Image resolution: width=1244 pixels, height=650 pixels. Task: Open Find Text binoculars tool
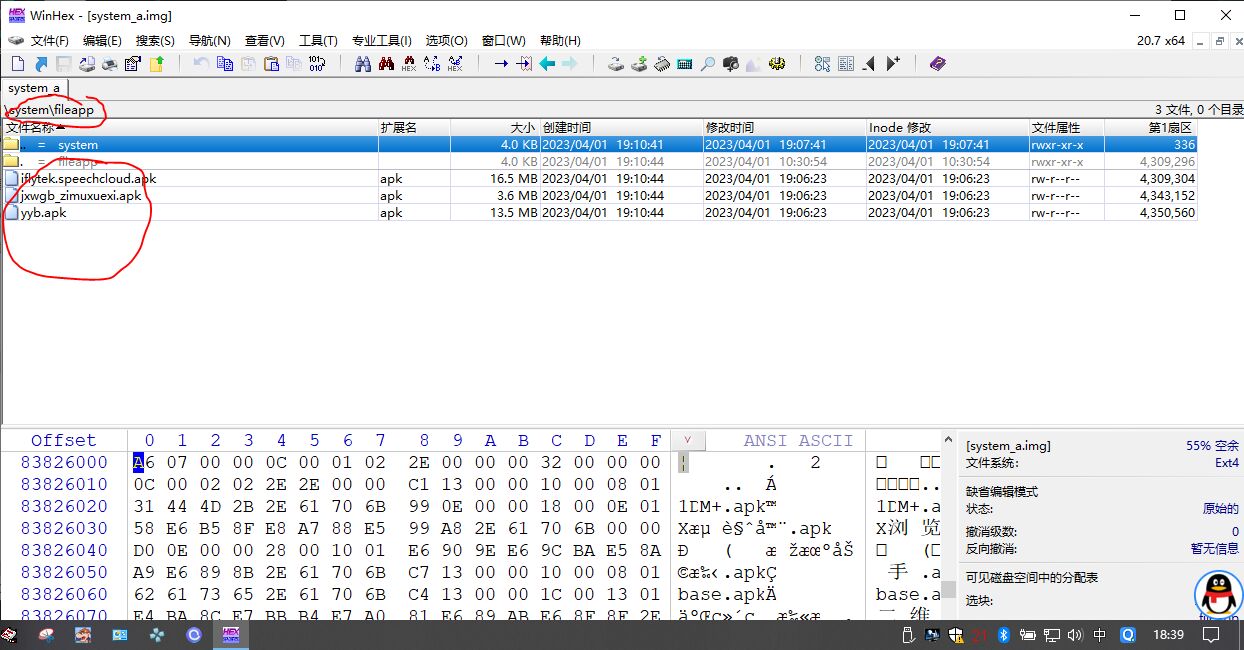362,64
